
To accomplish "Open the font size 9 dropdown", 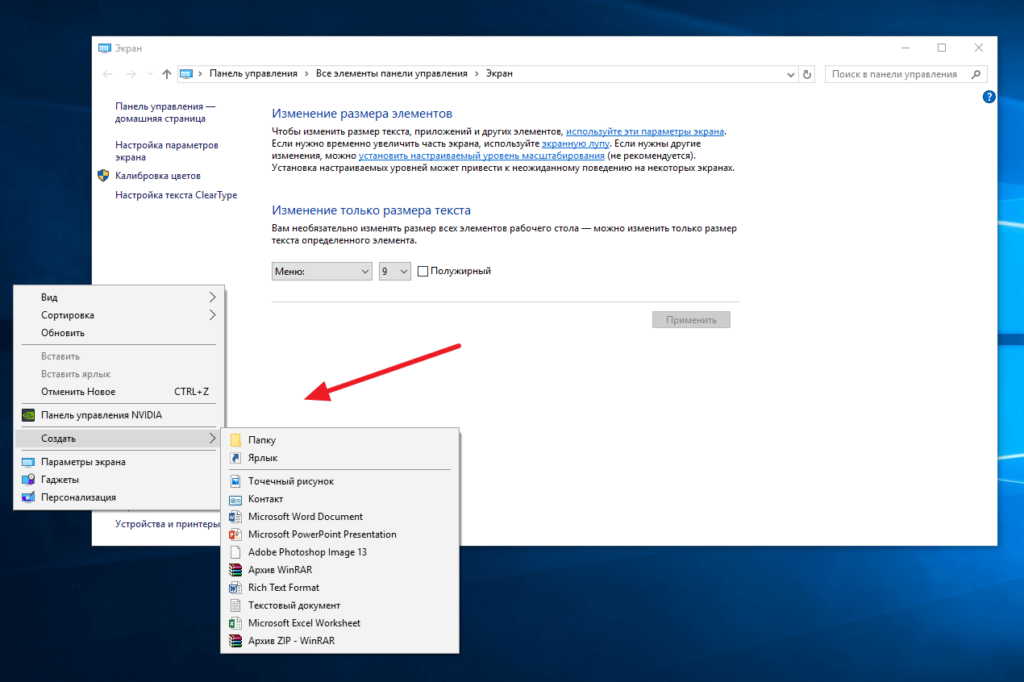I will tap(395, 271).
